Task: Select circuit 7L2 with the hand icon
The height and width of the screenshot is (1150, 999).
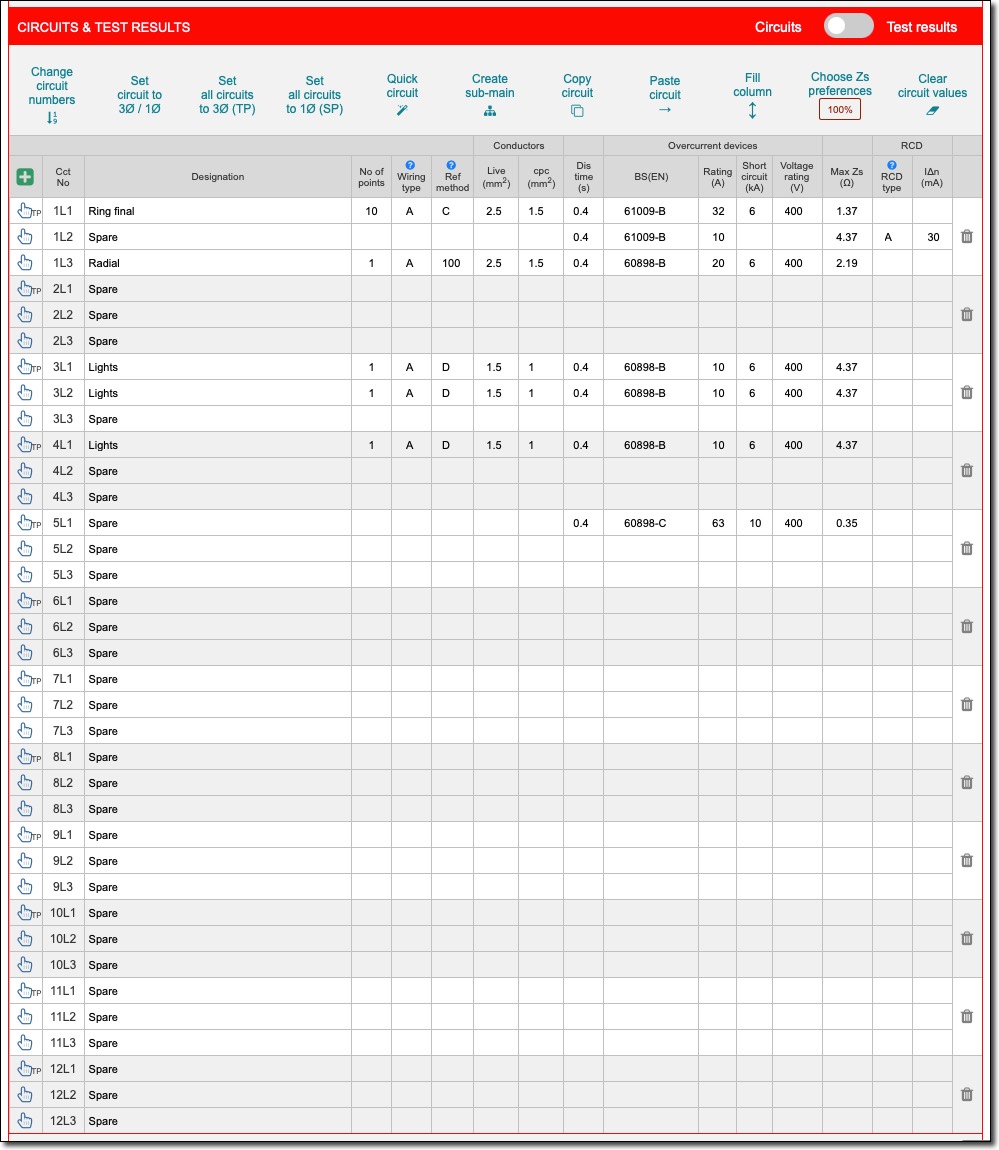Action: pyautogui.click(x=25, y=705)
